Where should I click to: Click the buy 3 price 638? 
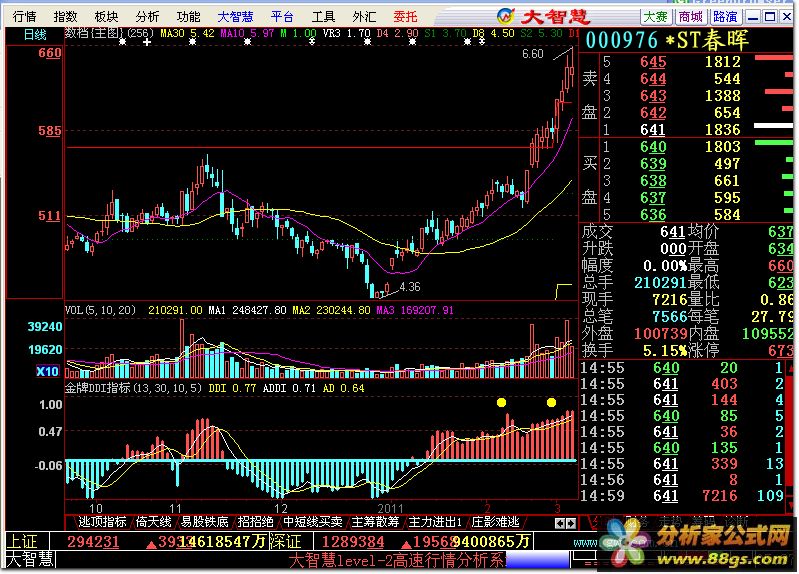click(x=653, y=181)
